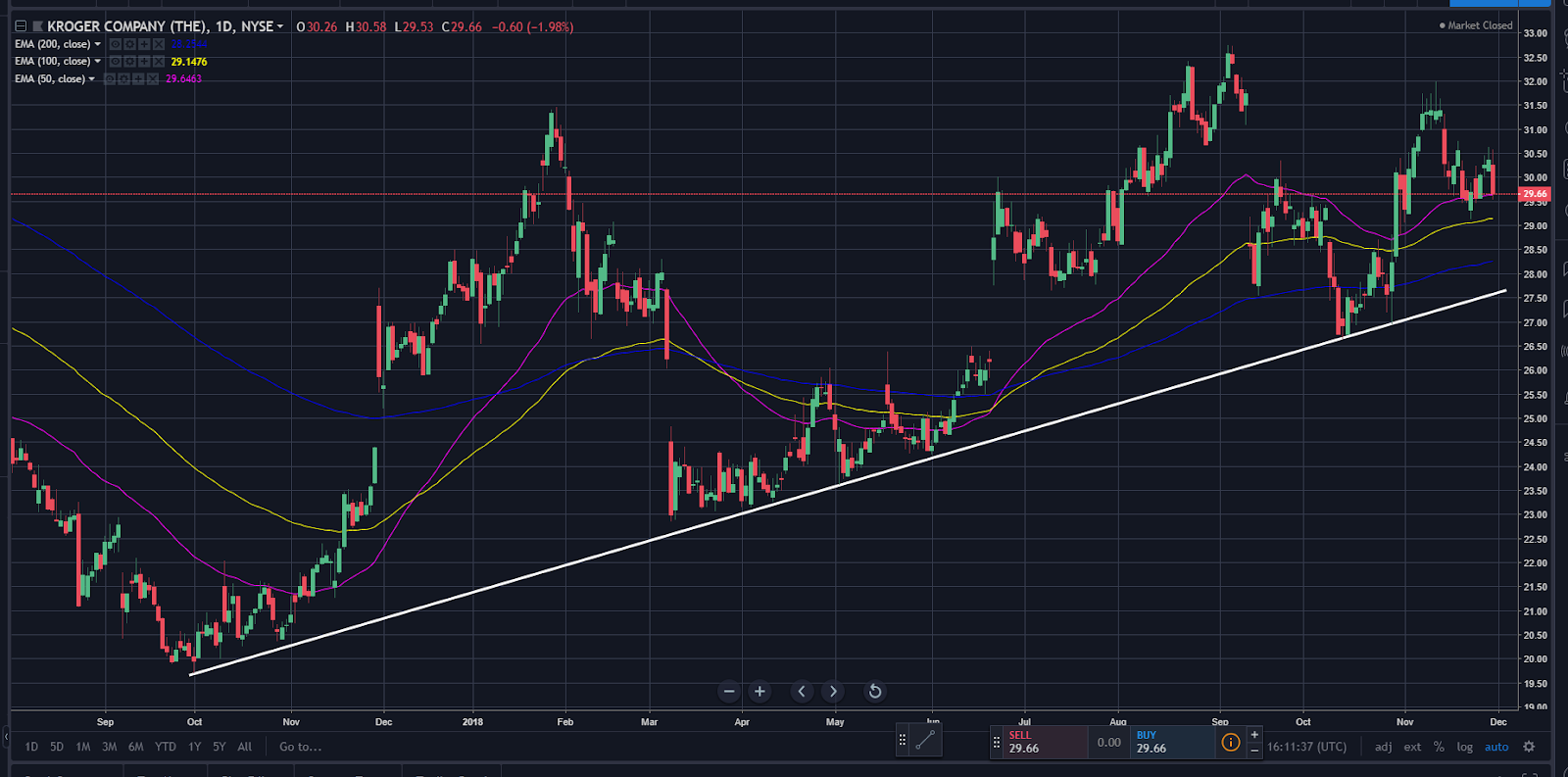The image size is (1568, 777).
Task: Select the 1Y time range
Action: (194, 747)
